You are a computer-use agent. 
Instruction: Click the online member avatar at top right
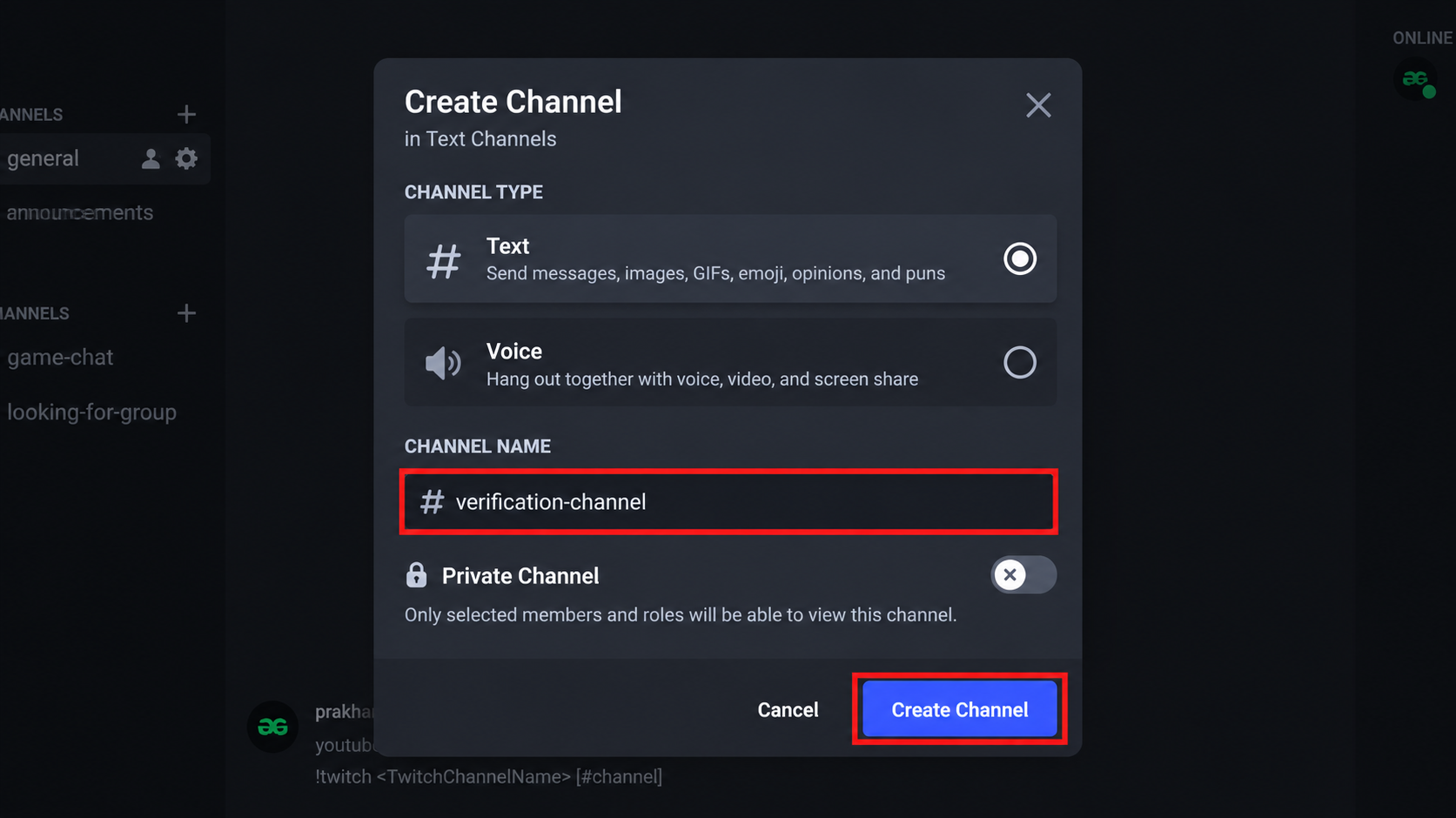[1417, 79]
